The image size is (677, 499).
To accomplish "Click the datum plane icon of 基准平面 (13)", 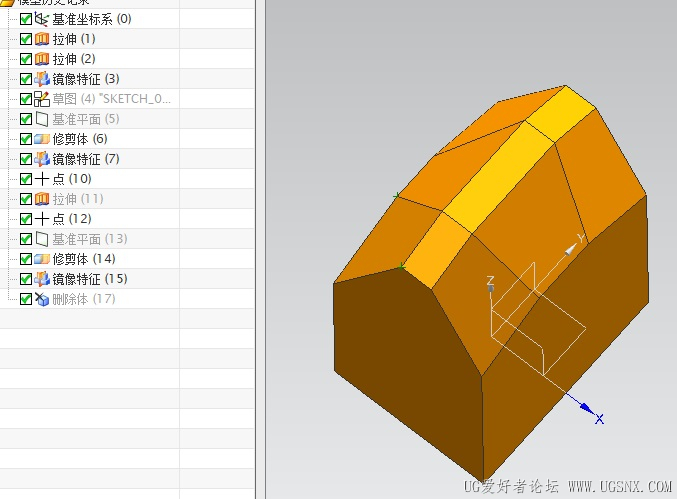I will [x=42, y=239].
